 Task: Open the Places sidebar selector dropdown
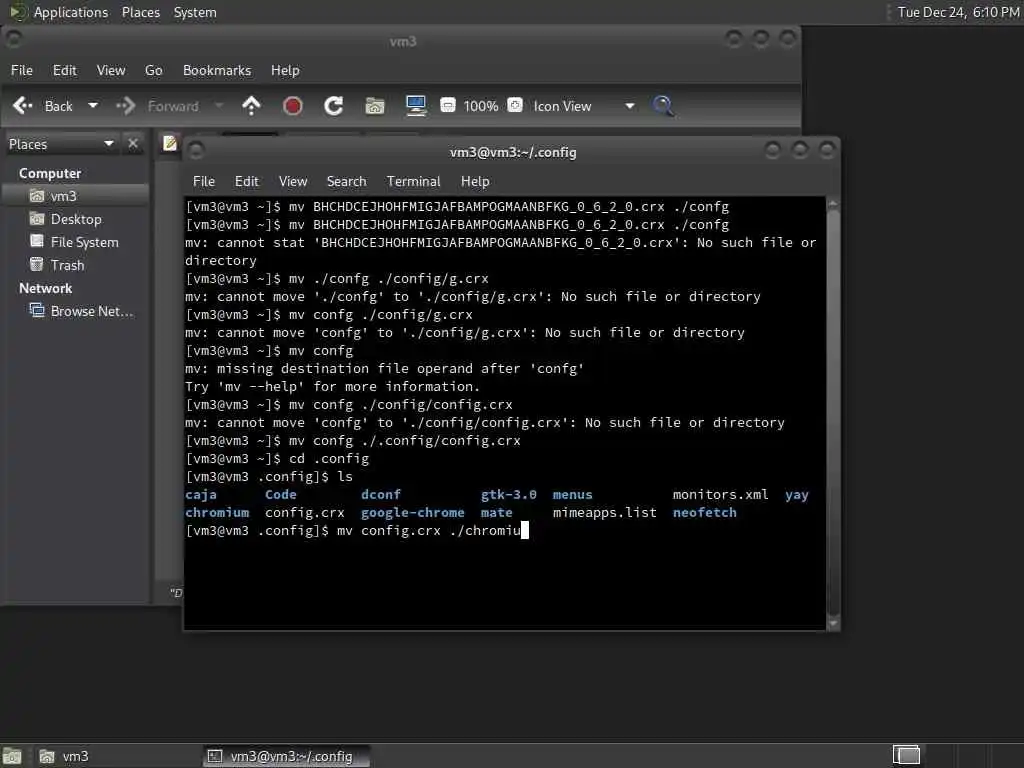click(61, 144)
